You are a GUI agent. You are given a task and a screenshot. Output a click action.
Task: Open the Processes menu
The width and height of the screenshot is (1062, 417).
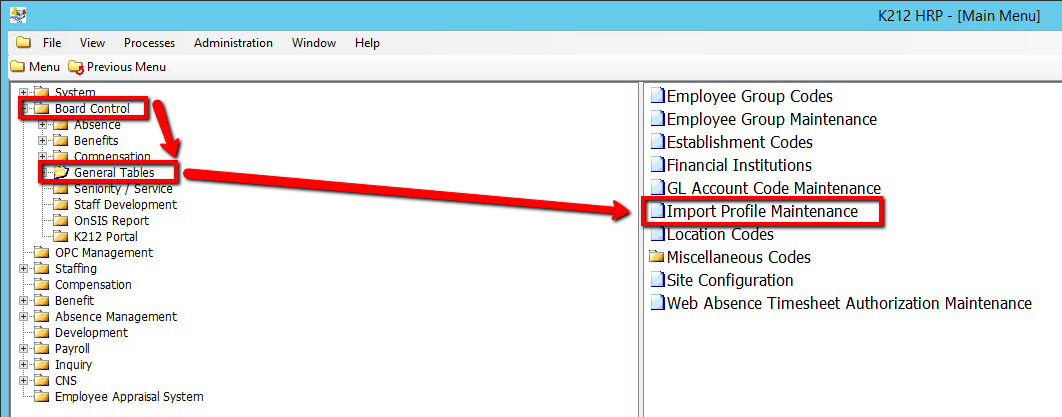click(x=149, y=43)
